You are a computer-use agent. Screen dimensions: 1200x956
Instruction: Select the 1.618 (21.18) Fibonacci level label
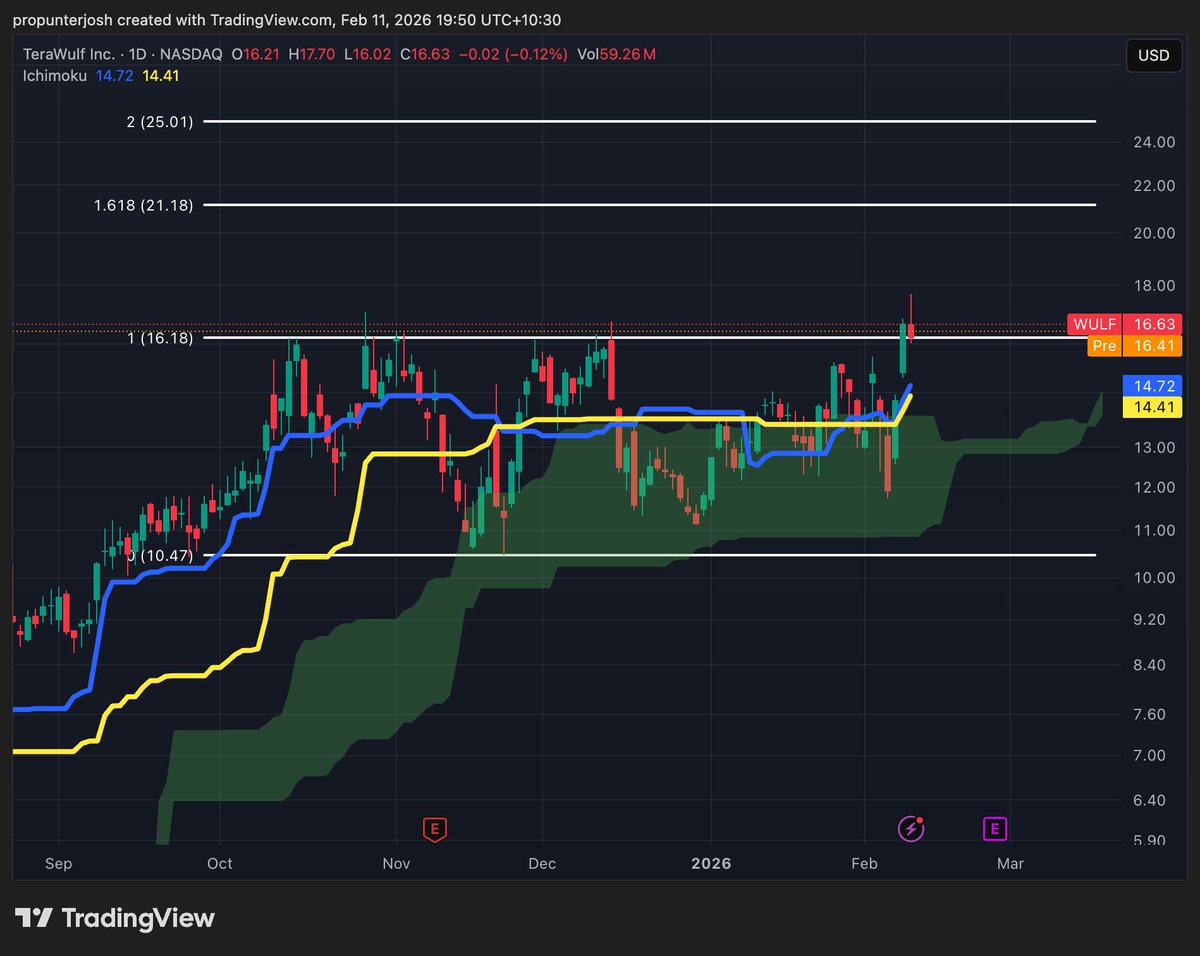[x=144, y=205]
